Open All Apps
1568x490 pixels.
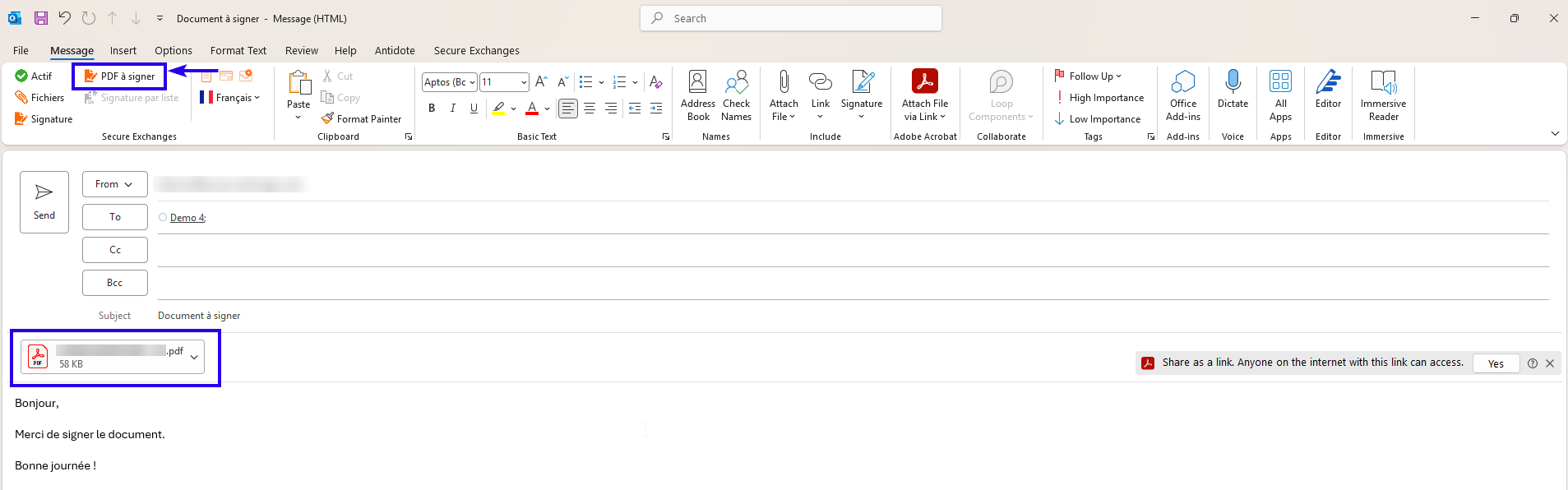[x=1280, y=95]
